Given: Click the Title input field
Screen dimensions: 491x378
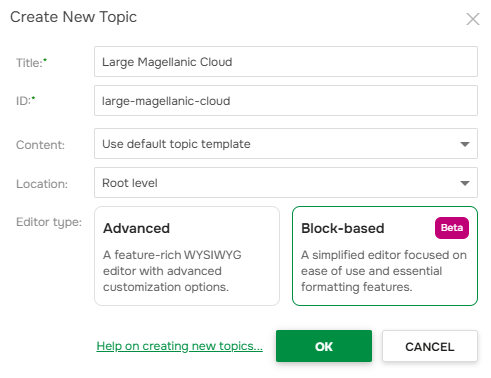Looking at the screenshot, I should point(286,62).
